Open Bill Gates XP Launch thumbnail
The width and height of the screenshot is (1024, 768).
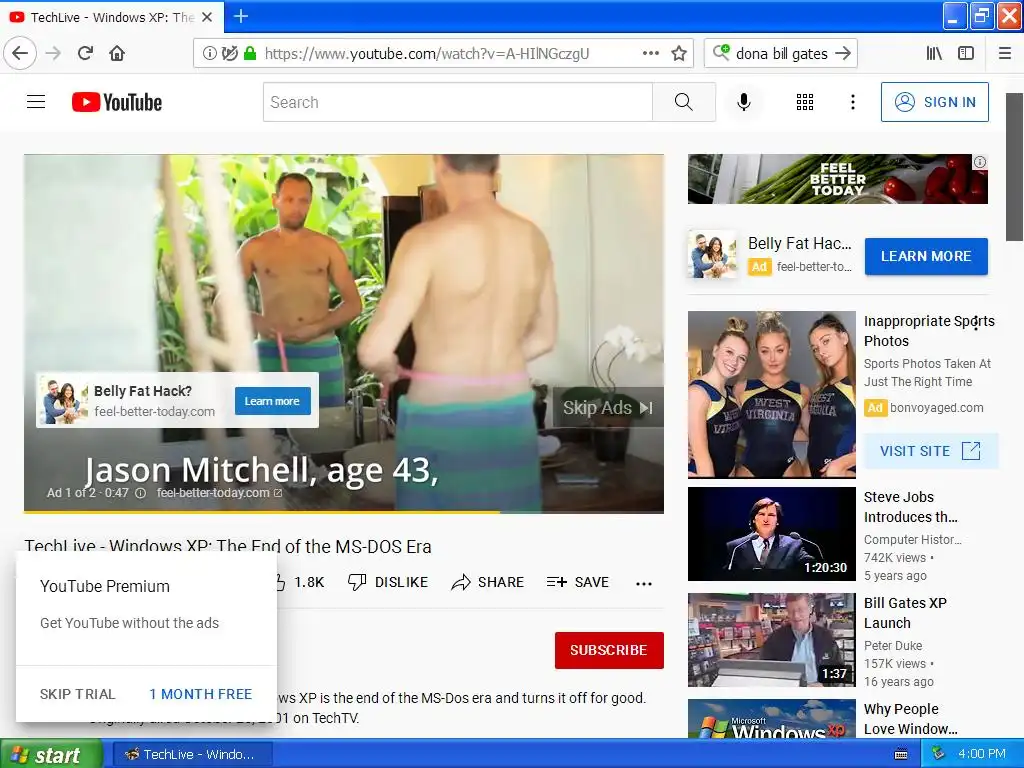pos(772,640)
